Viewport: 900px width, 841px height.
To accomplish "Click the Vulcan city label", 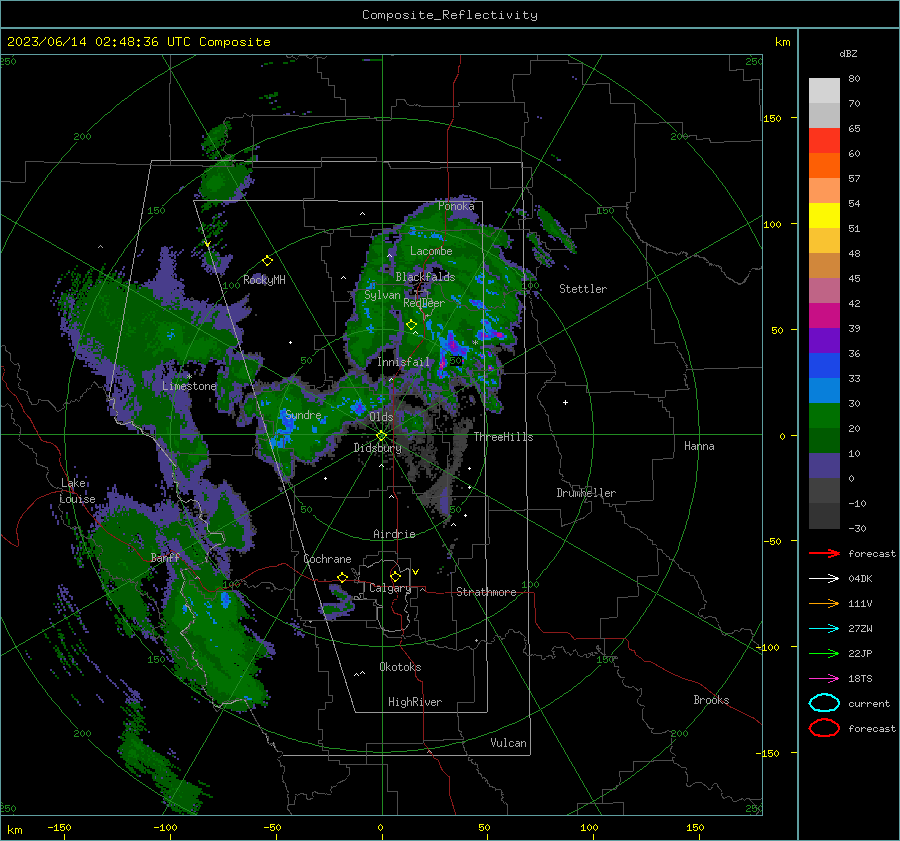I will (x=509, y=743).
